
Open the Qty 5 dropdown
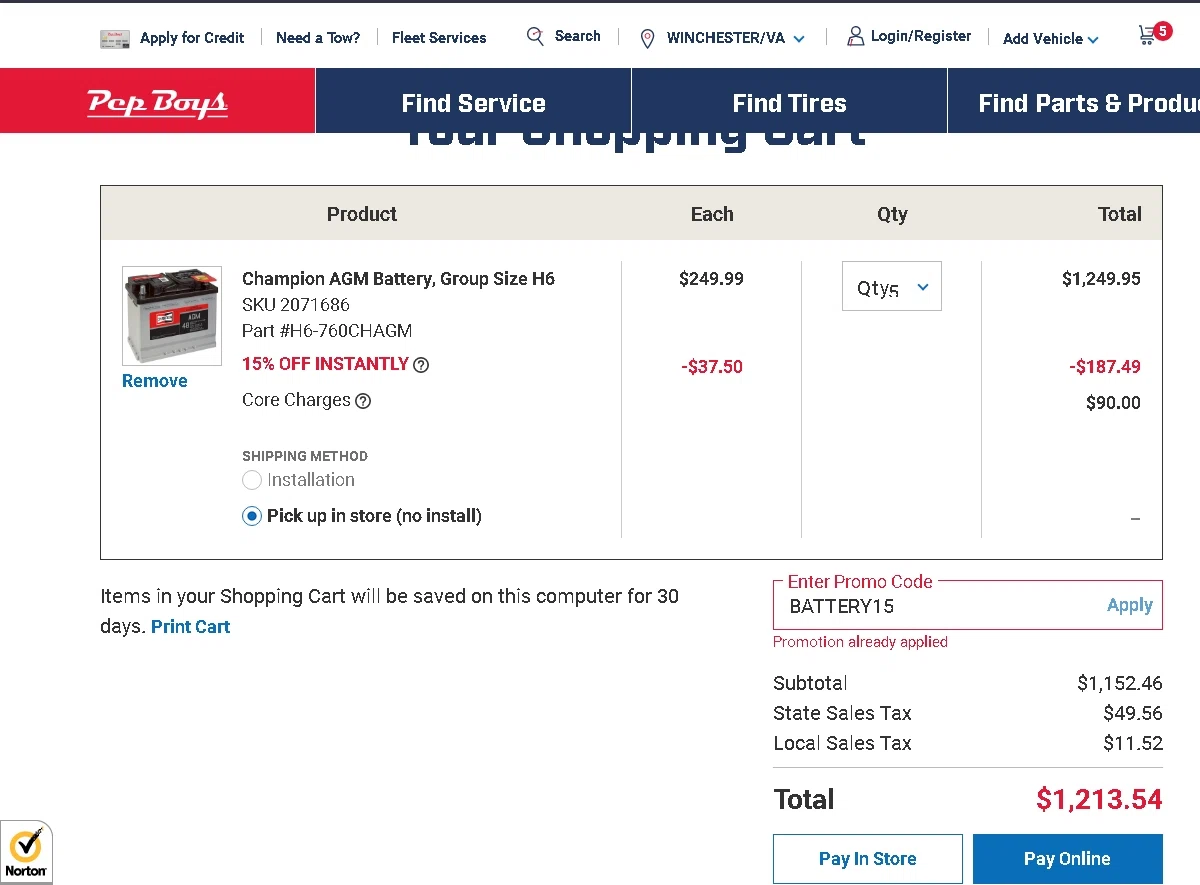click(892, 287)
